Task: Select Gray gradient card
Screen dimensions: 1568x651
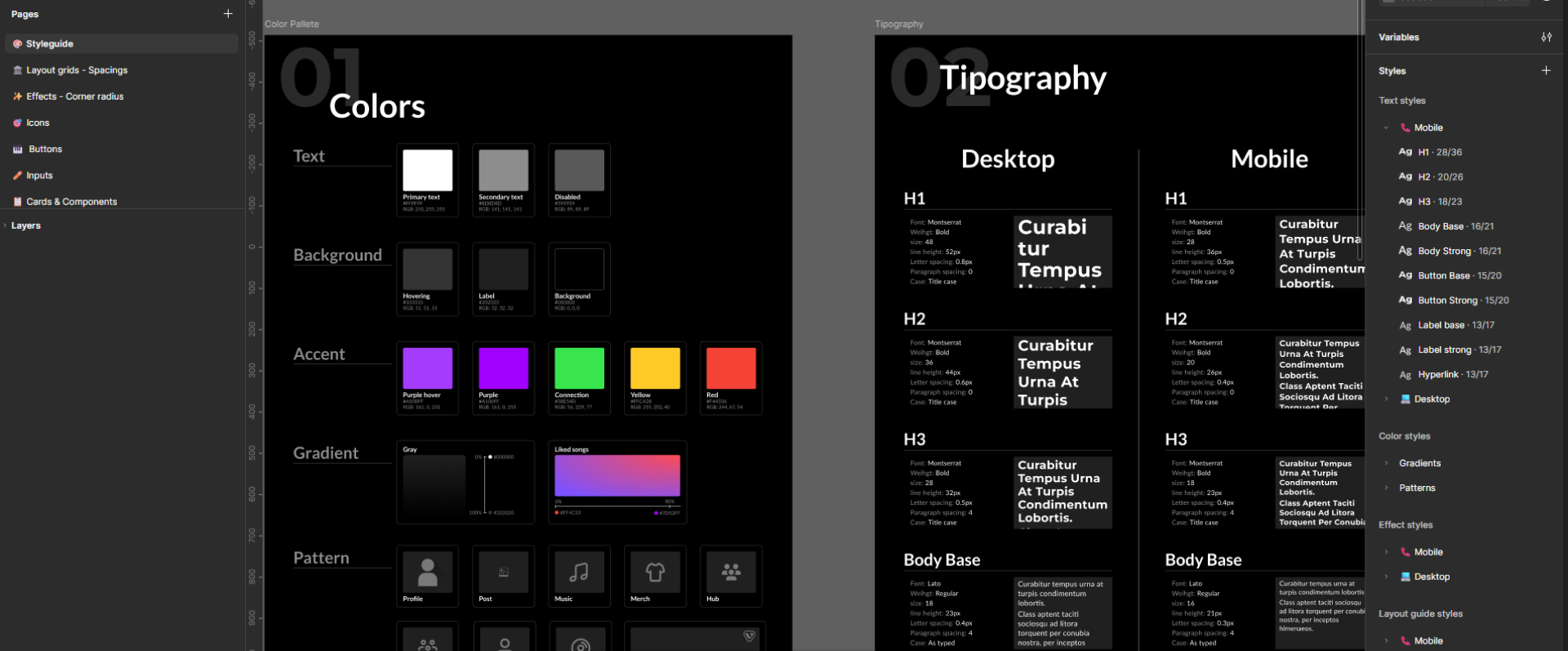Action: 465,482
